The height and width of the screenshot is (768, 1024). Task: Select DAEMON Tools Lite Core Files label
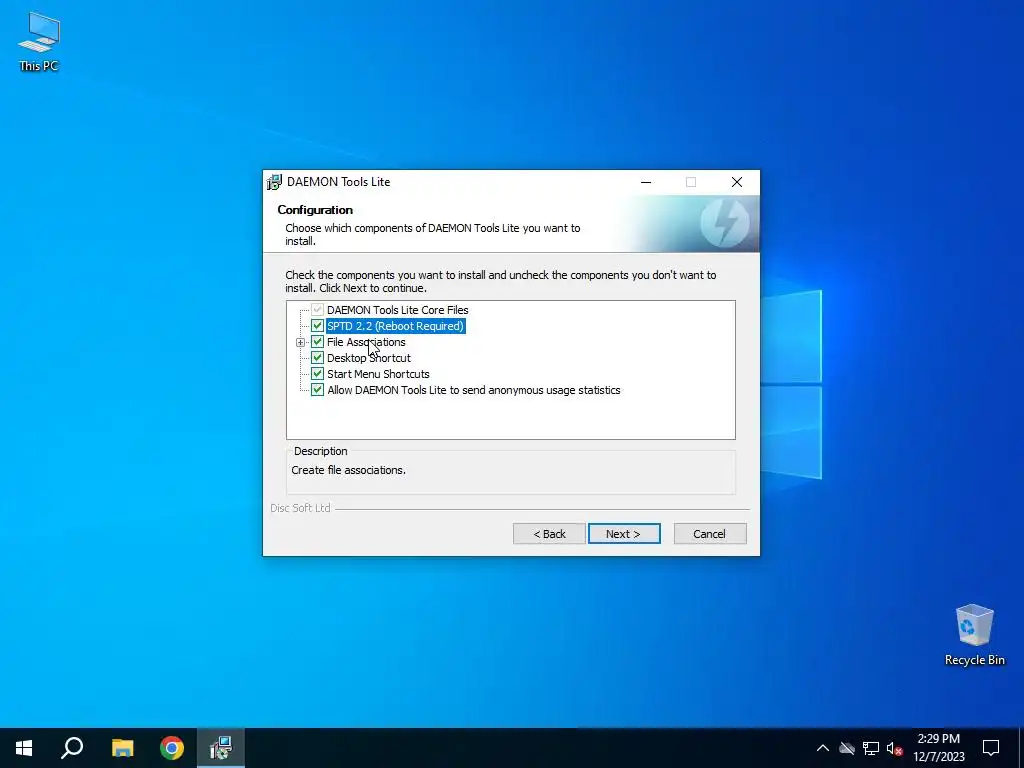pos(398,310)
